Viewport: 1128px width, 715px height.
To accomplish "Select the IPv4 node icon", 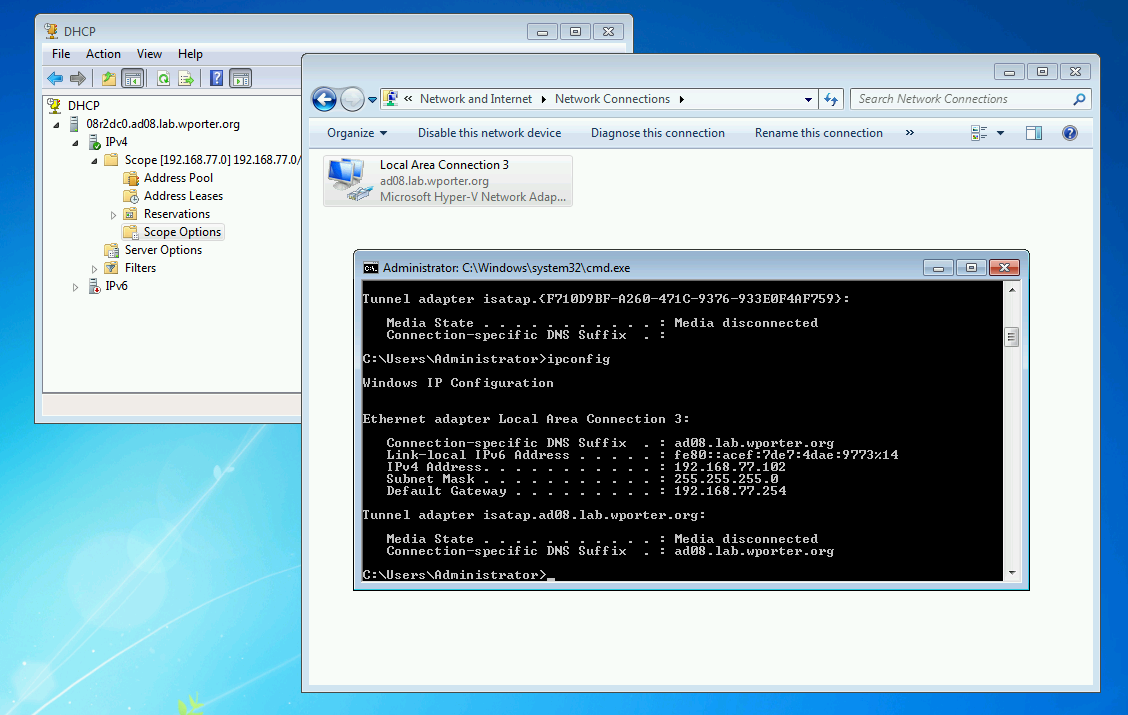I will 94,142.
